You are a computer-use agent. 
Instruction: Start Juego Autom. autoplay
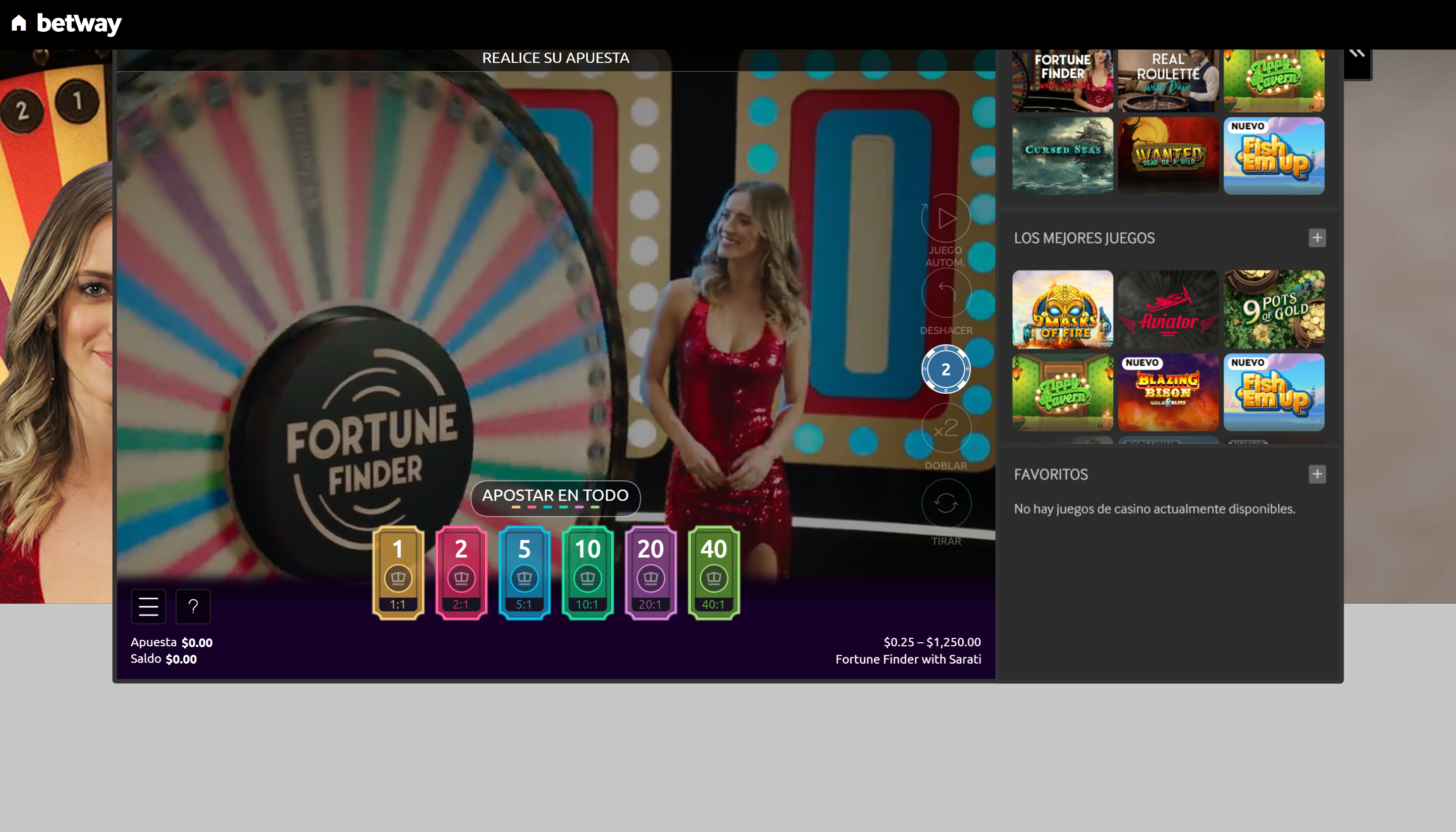pyautogui.click(x=946, y=218)
